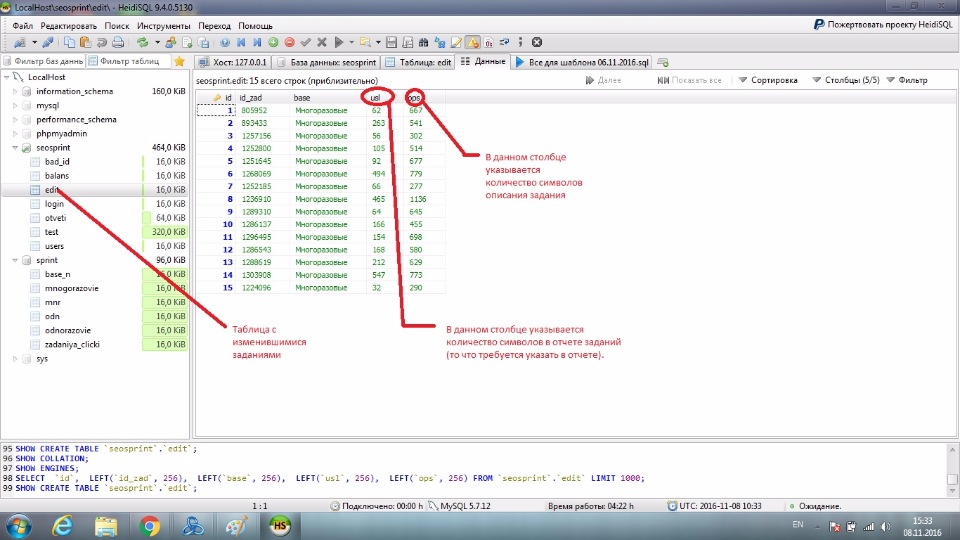Open the Файл menu

pos(23,26)
